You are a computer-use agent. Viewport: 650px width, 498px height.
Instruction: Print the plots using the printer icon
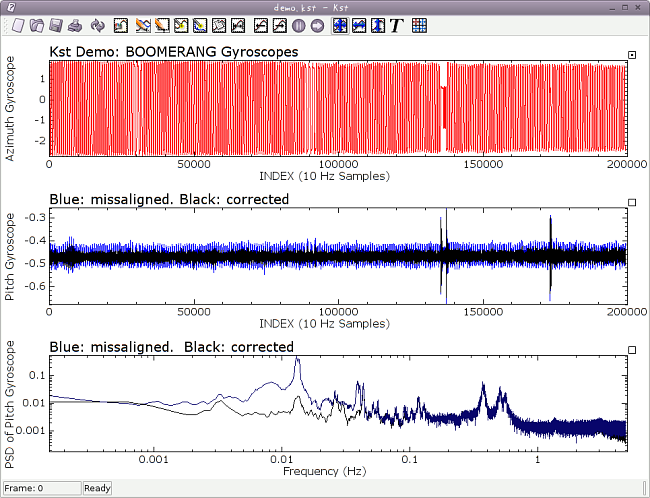click(x=76, y=25)
